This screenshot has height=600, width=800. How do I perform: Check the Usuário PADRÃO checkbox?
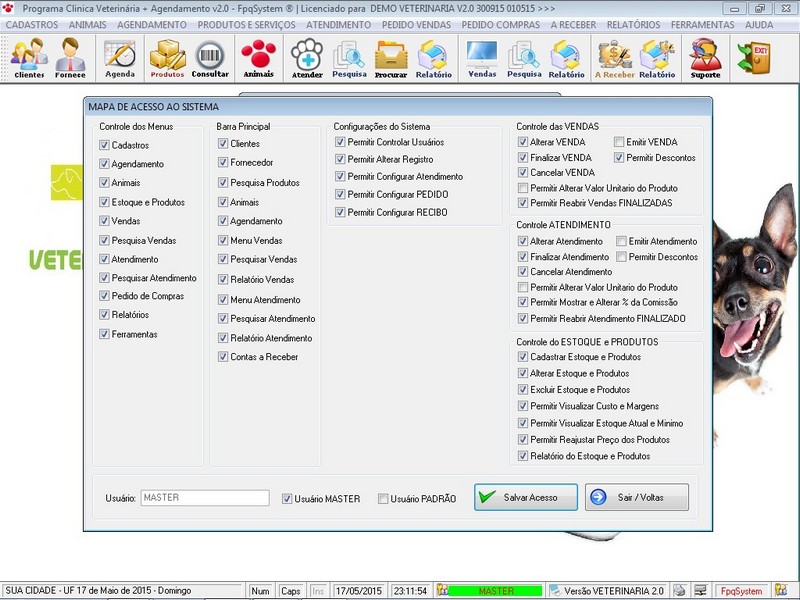coord(383,498)
